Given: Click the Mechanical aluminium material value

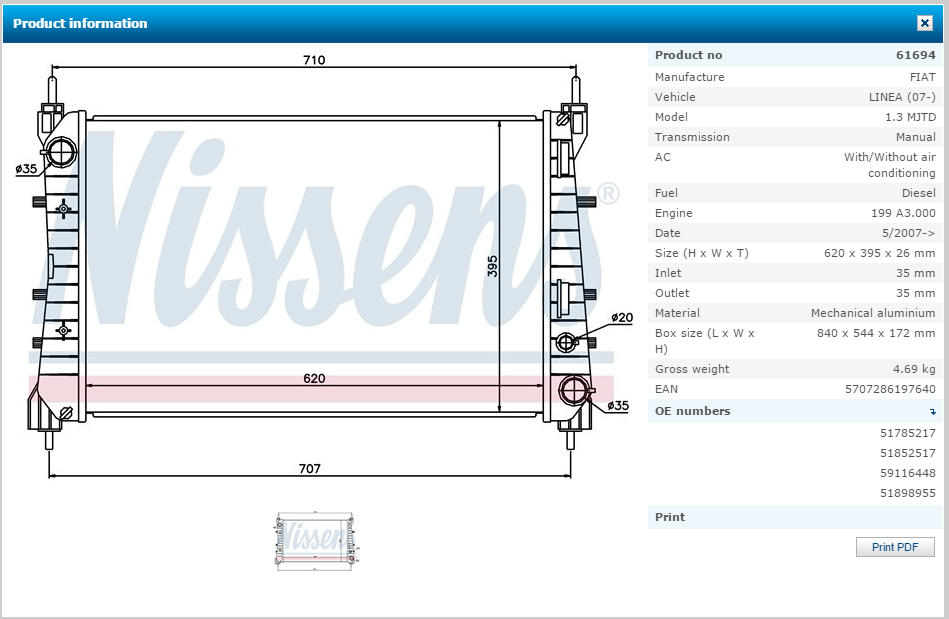Looking at the screenshot, I should pyautogui.click(x=873, y=313).
